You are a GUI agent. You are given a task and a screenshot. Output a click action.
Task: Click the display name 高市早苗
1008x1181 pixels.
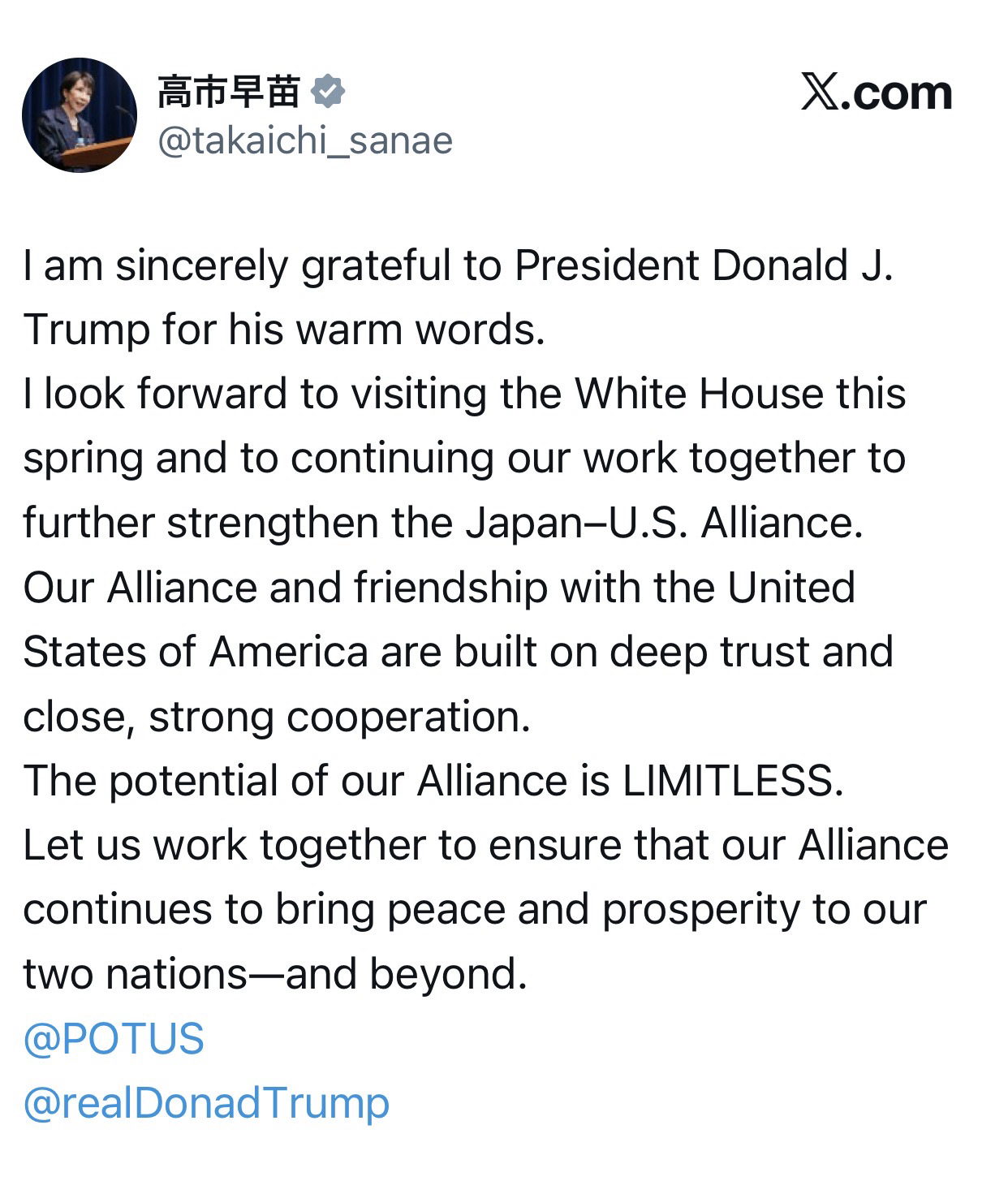[228, 91]
